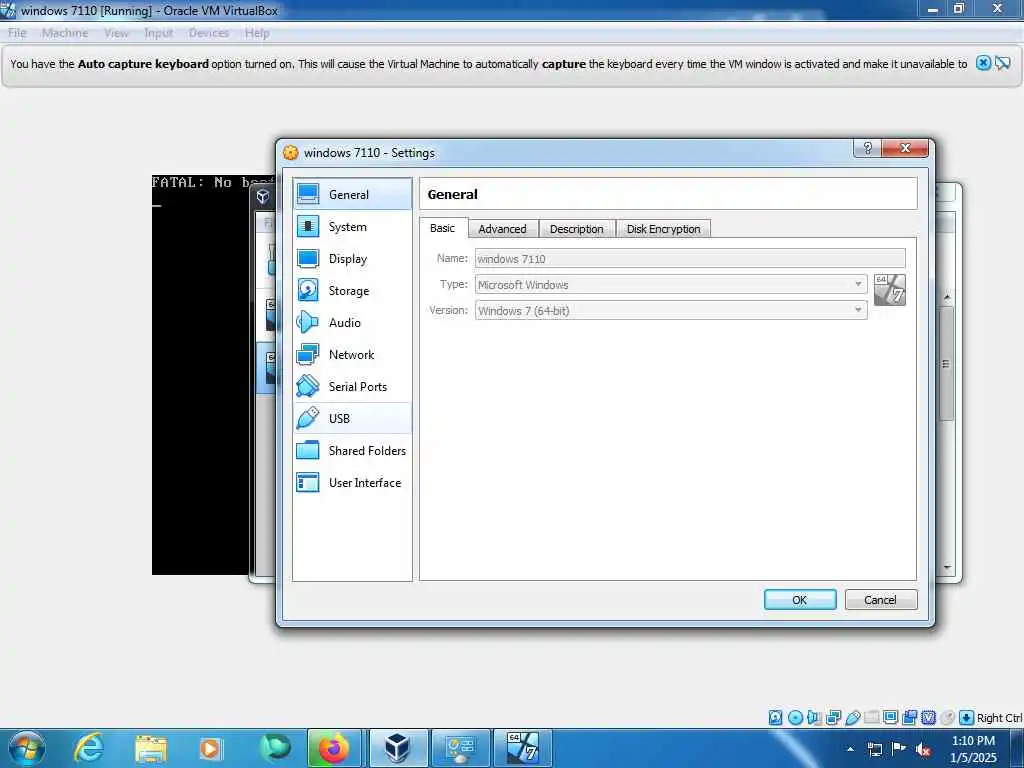1024x768 pixels.
Task: Open the Devices menu
Action: [x=209, y=33]
